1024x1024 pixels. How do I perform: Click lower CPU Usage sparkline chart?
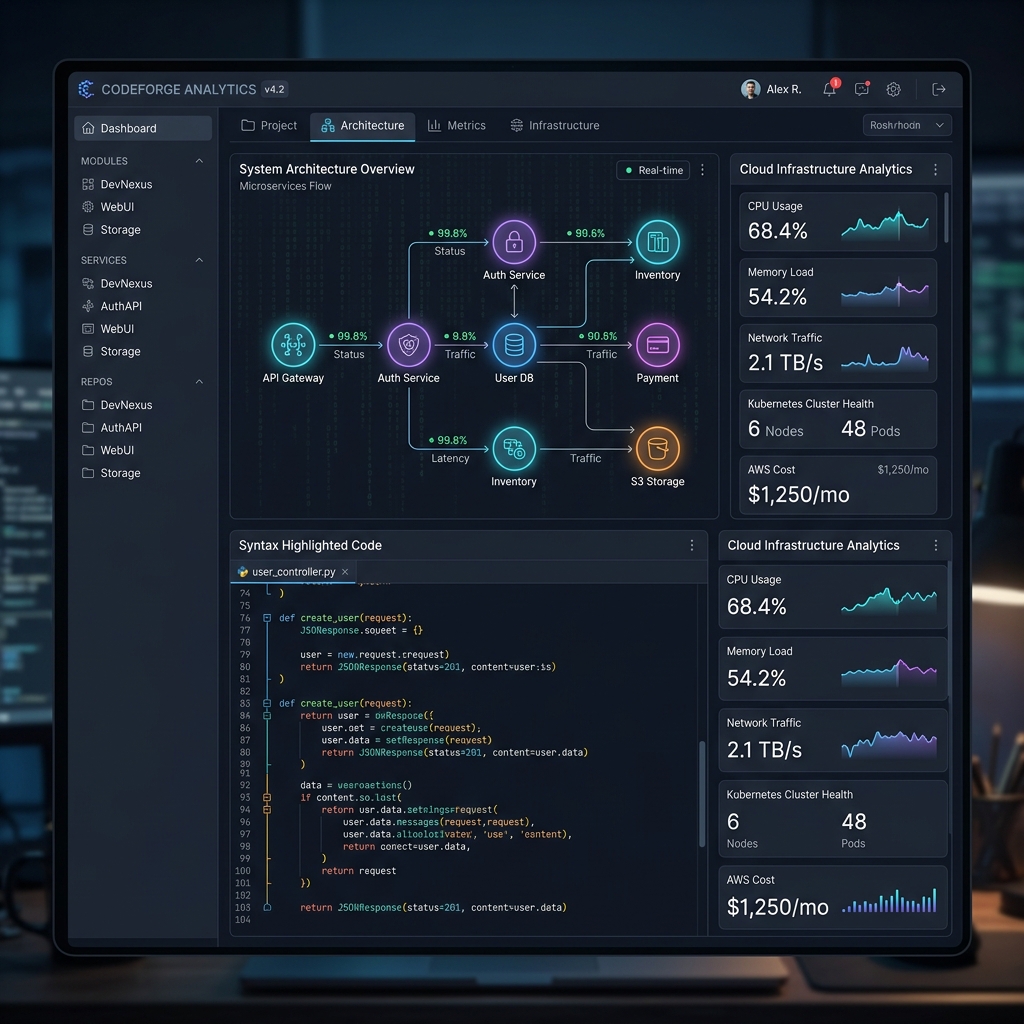coord(889,600)
